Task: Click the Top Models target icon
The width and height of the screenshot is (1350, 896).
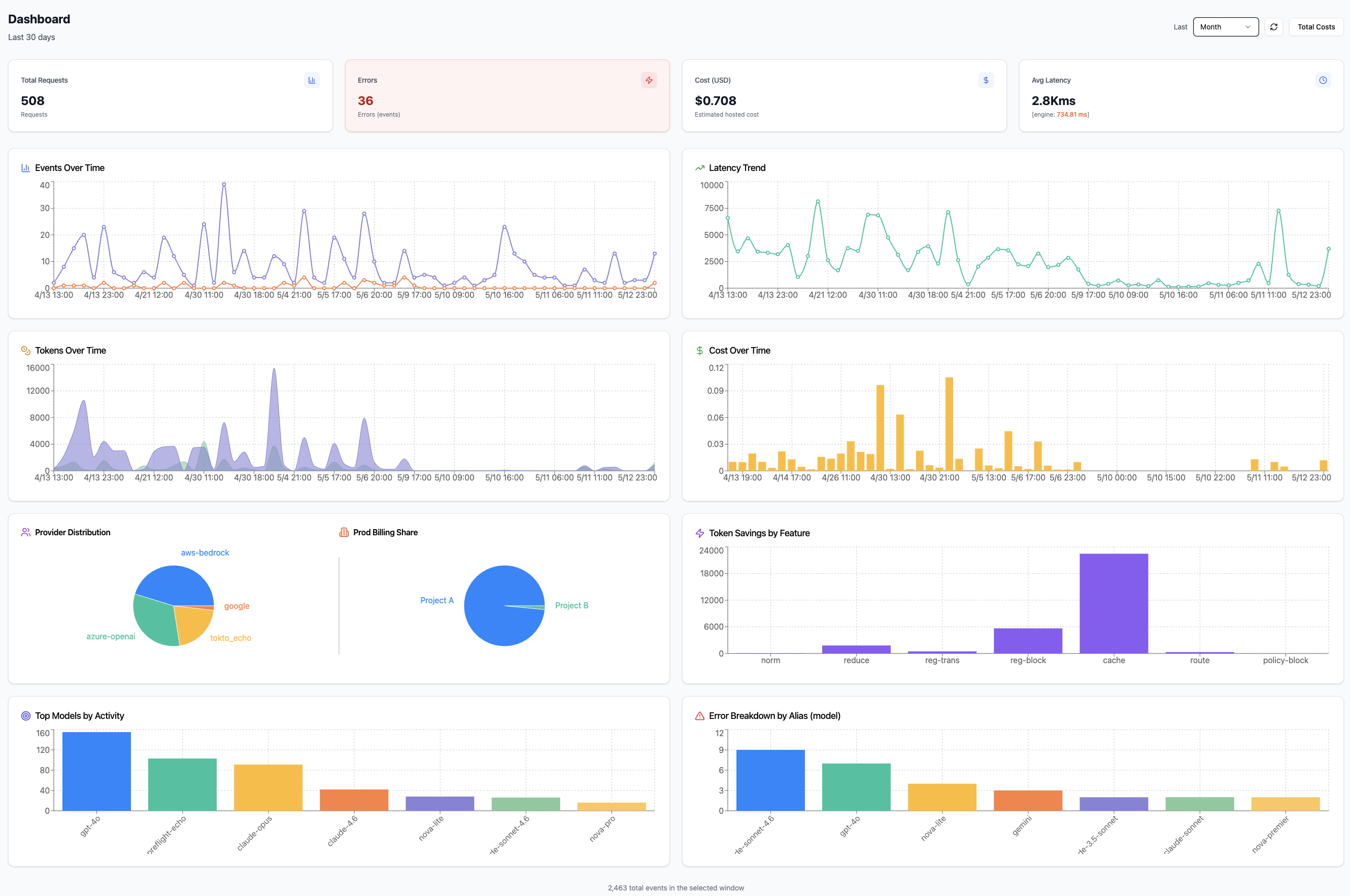Action: (26, 715)
